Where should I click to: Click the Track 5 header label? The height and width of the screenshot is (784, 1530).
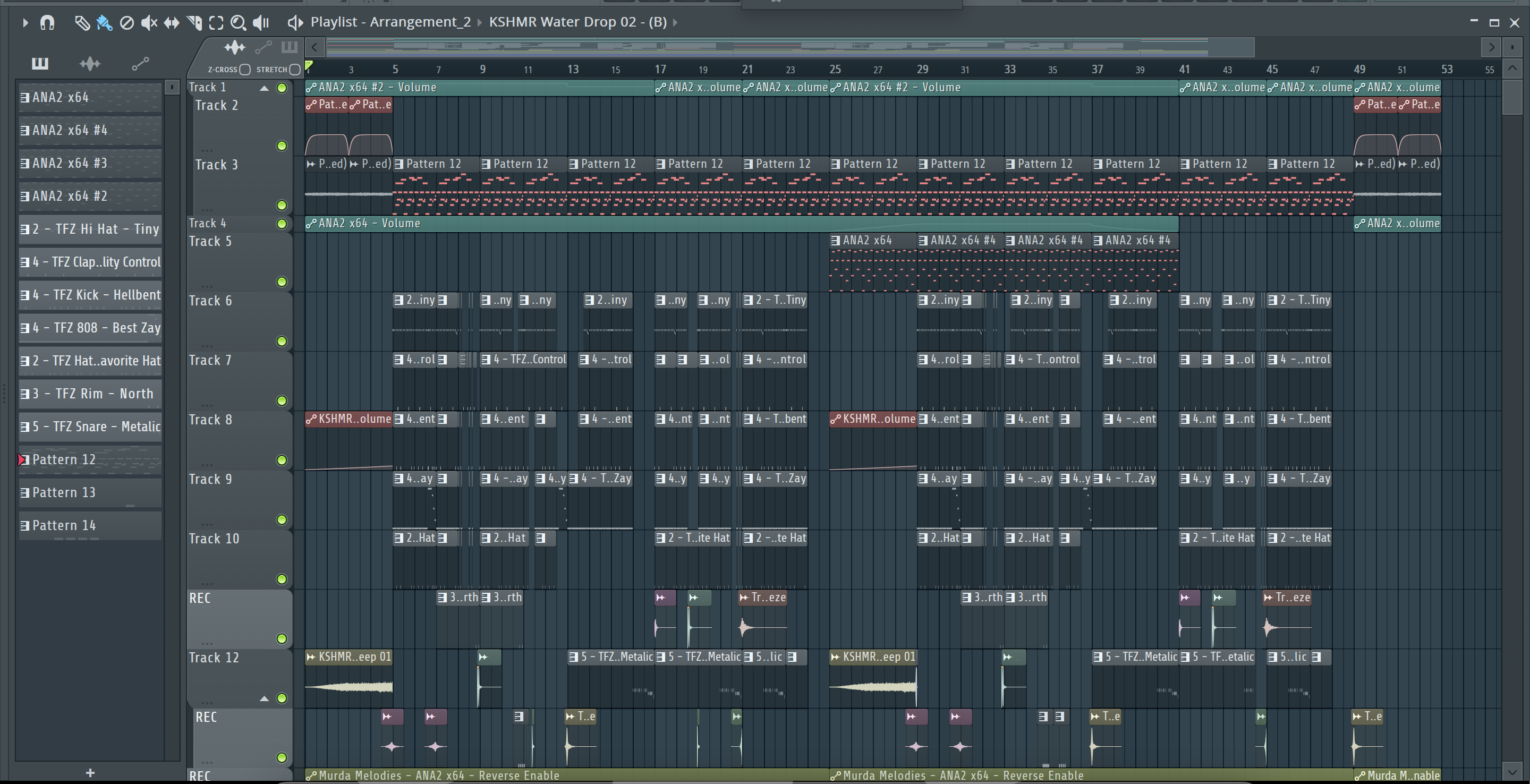click(x=210, y=241)
